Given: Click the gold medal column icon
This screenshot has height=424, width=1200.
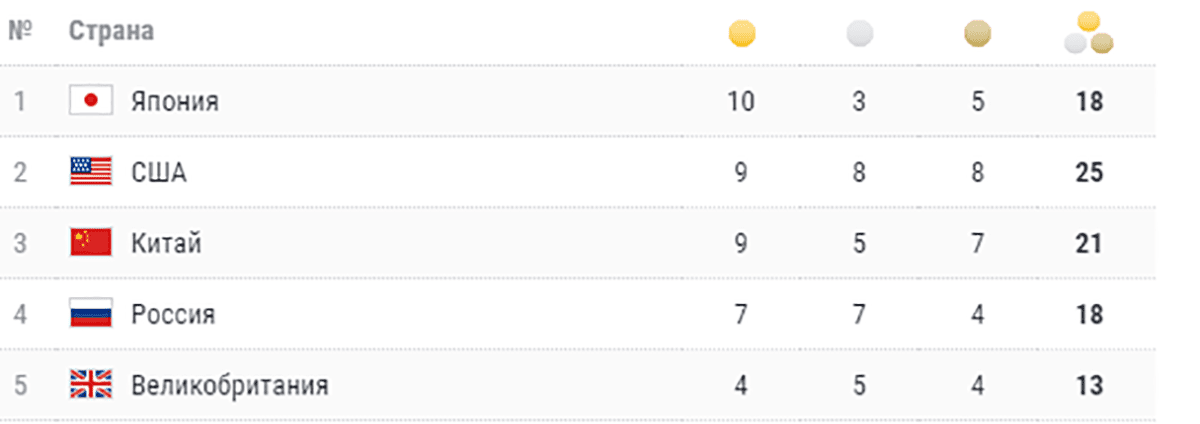Looking at the screenshot, I should [742, 35].
